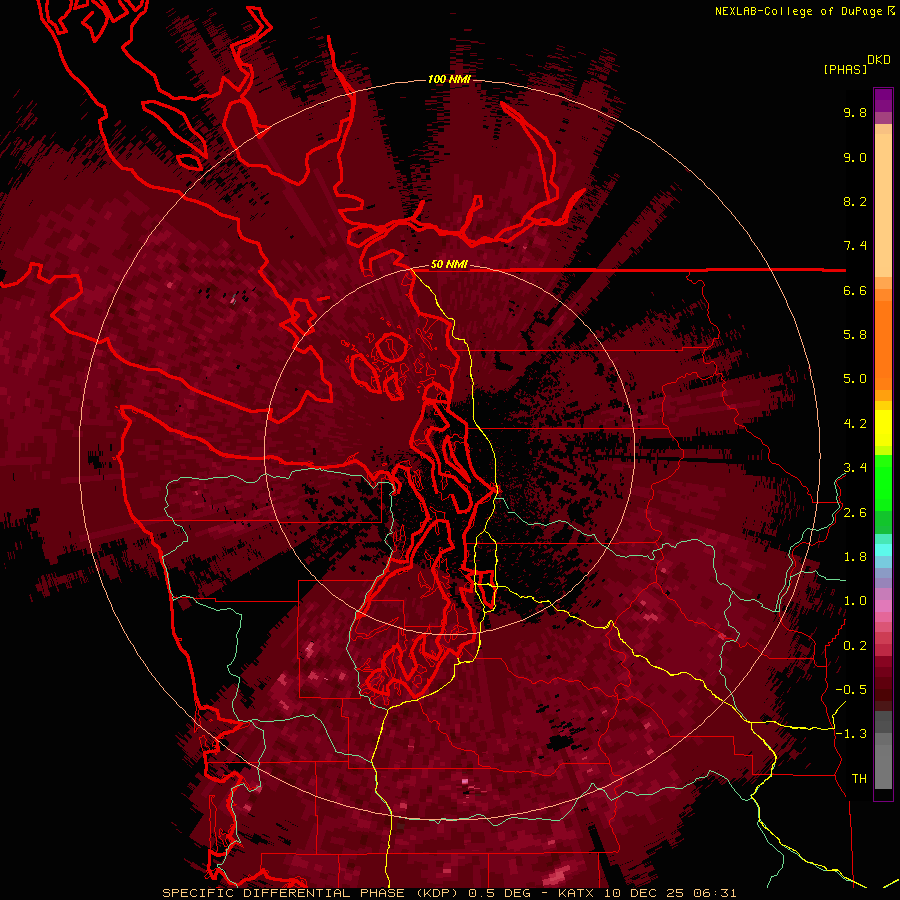Pick the purple band atop the color scale
Image resolution: width=900 pixels, height=900 pixels.
(883, 100)
